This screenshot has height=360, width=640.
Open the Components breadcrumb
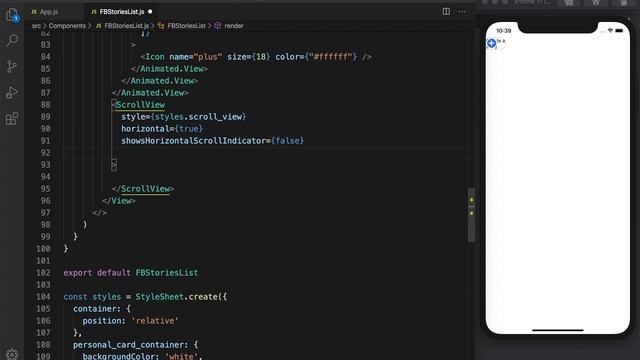(x=67, y=26)
